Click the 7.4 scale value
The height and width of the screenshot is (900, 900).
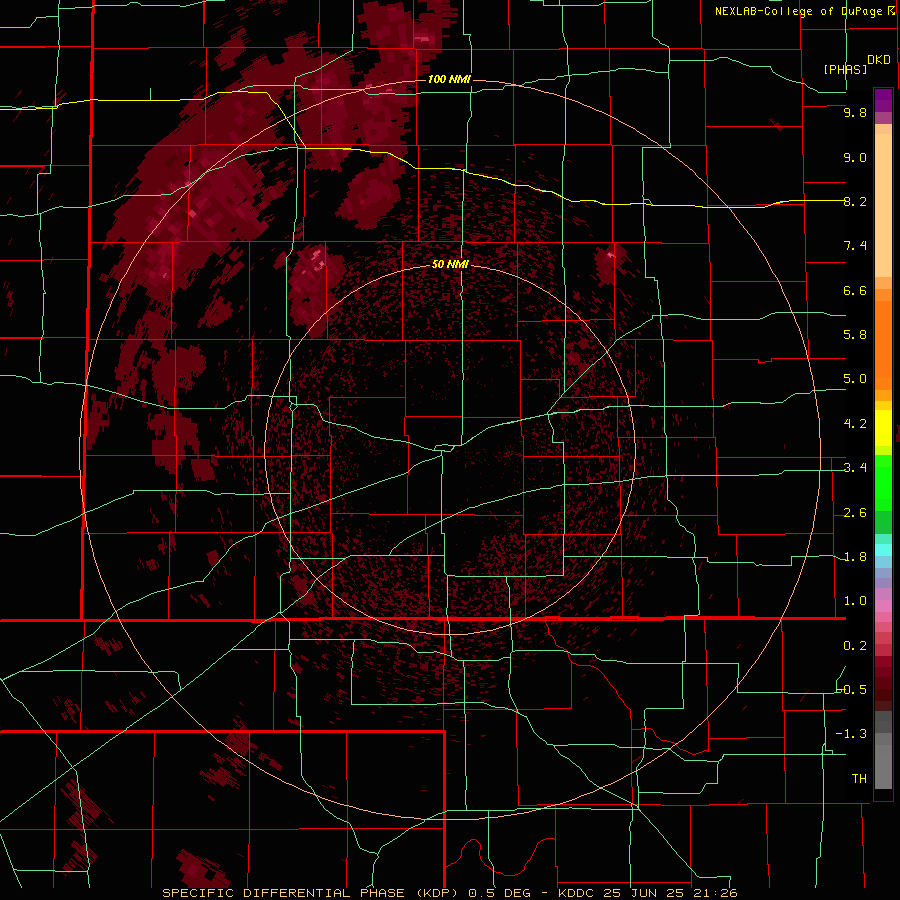855,246
